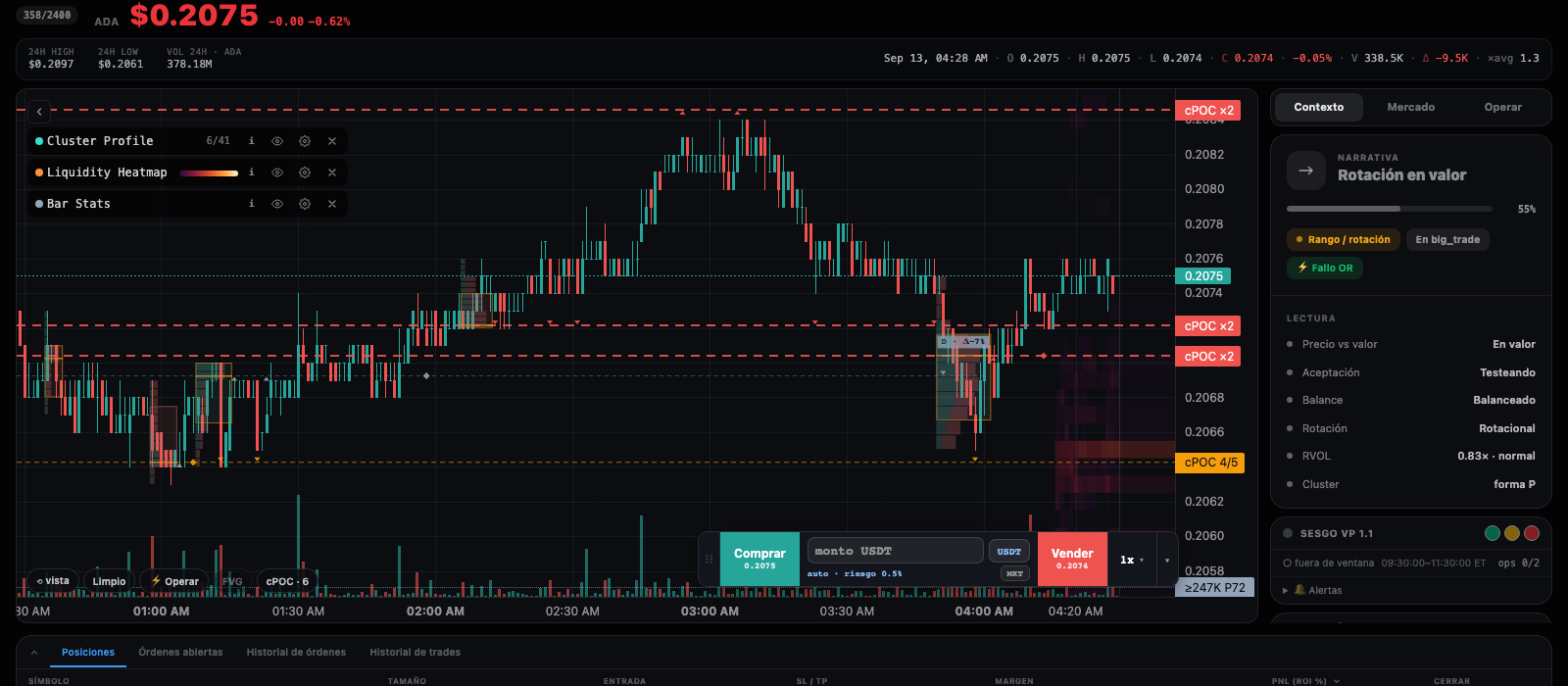Screen dimensions: 1568x686
Task: Toggle the cPOC · 6 overlay
Action: [287, 581]
